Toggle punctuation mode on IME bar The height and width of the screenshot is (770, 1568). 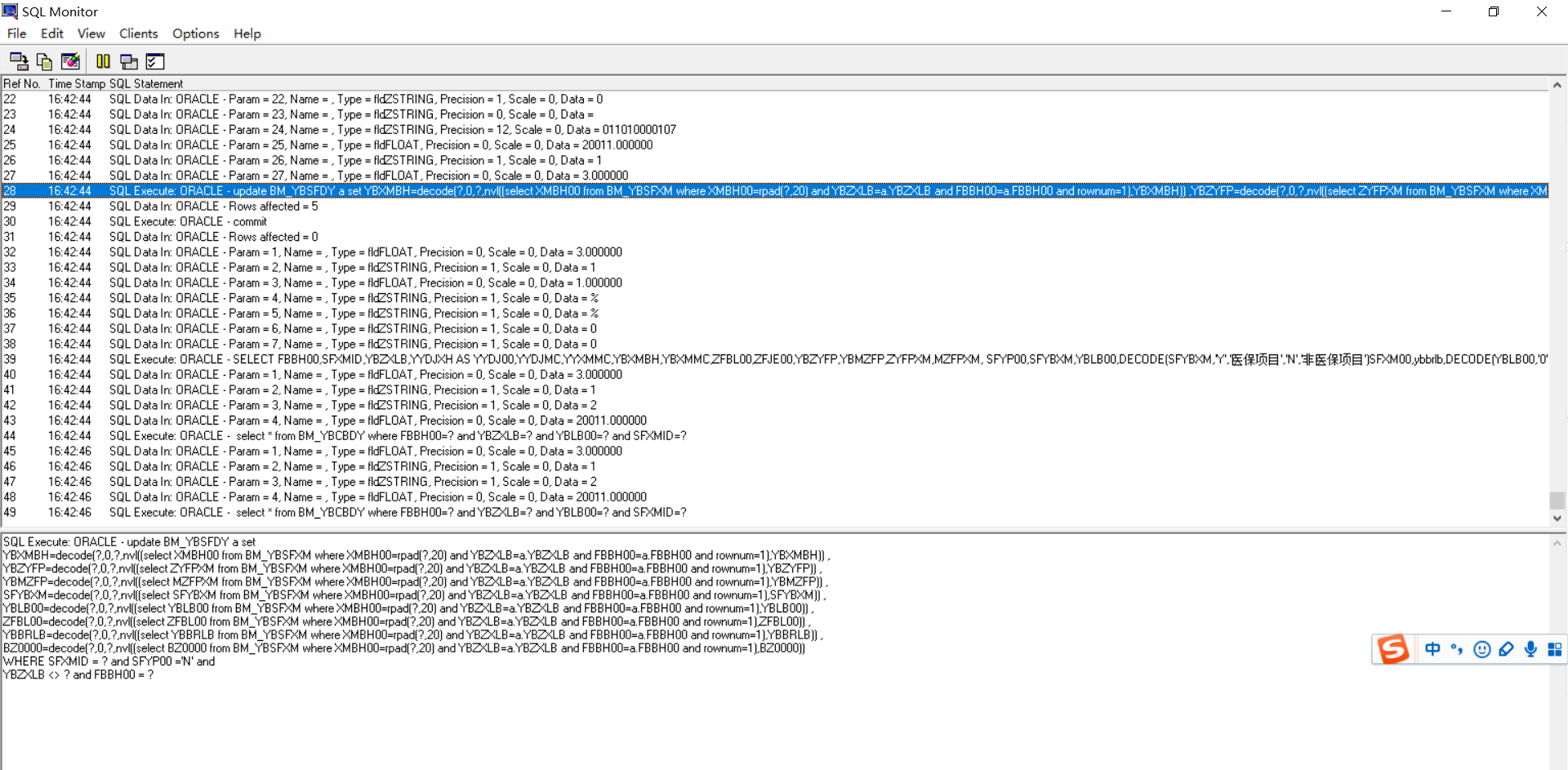pyautogui.click(x=1457, y=649)
